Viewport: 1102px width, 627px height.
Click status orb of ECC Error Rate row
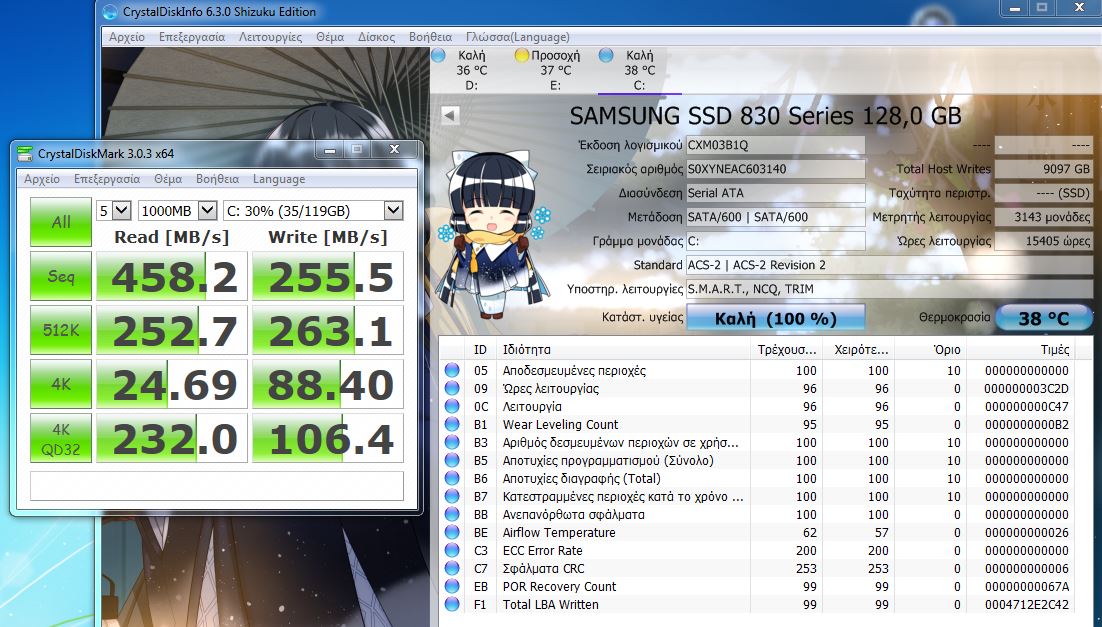[452, 550]
